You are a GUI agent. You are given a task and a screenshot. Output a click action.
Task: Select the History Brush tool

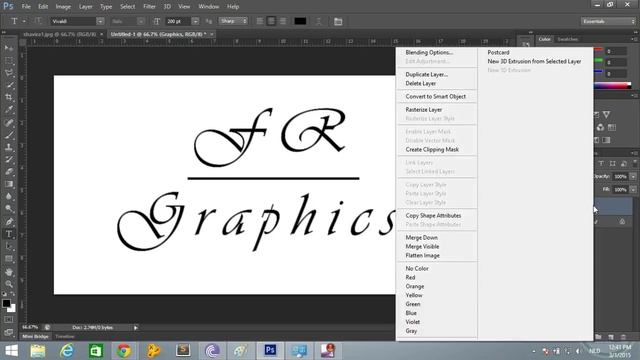tap(9, 160)
